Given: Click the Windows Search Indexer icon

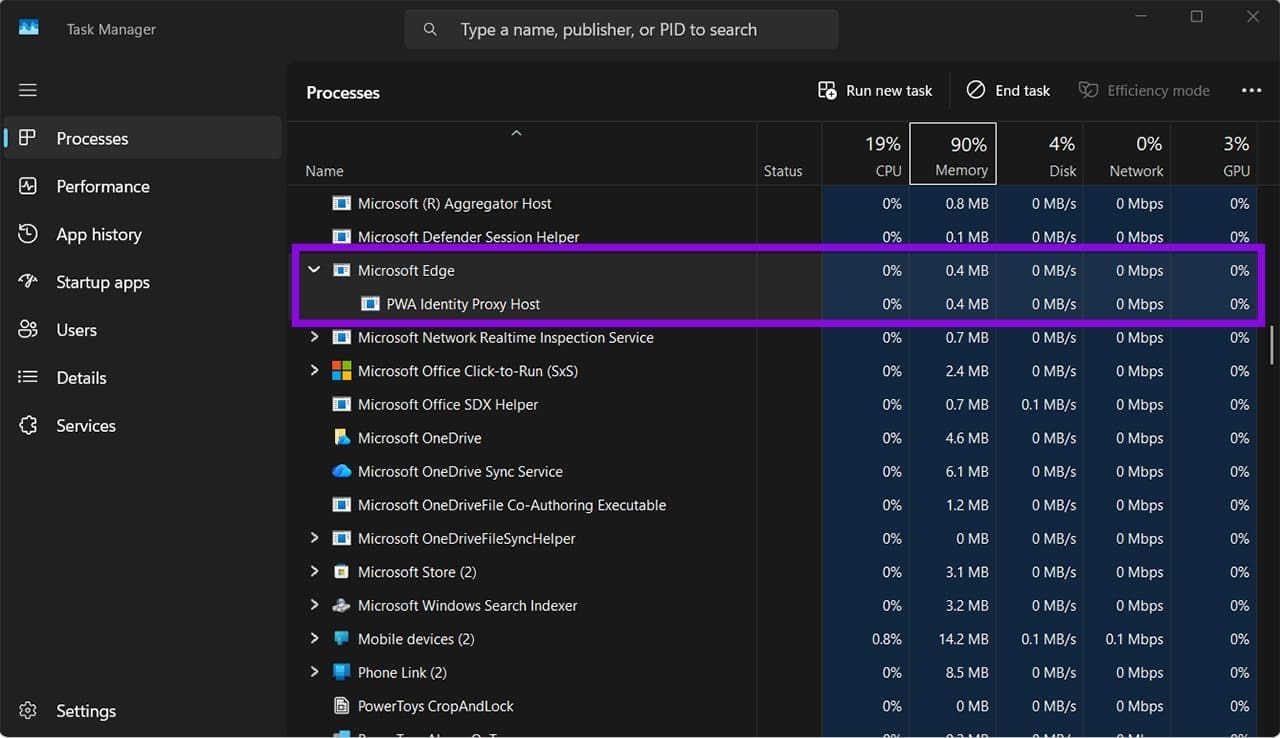Looking at the screenshot, I should [342, 605].
